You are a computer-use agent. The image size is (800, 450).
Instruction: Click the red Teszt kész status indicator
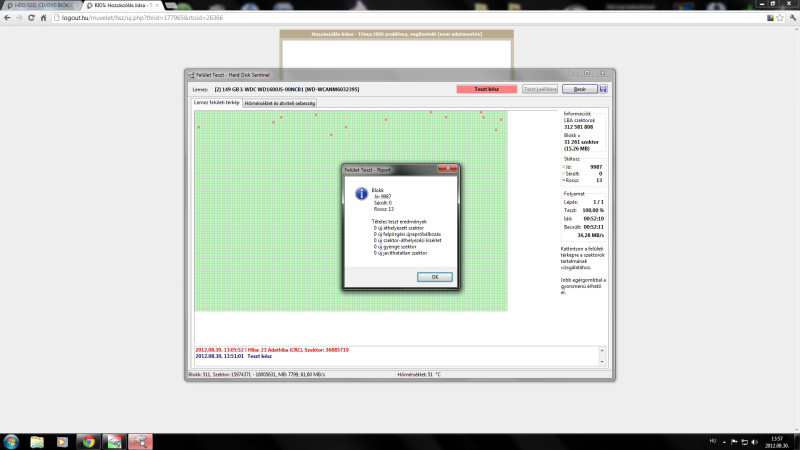click(x=487, y=89)
